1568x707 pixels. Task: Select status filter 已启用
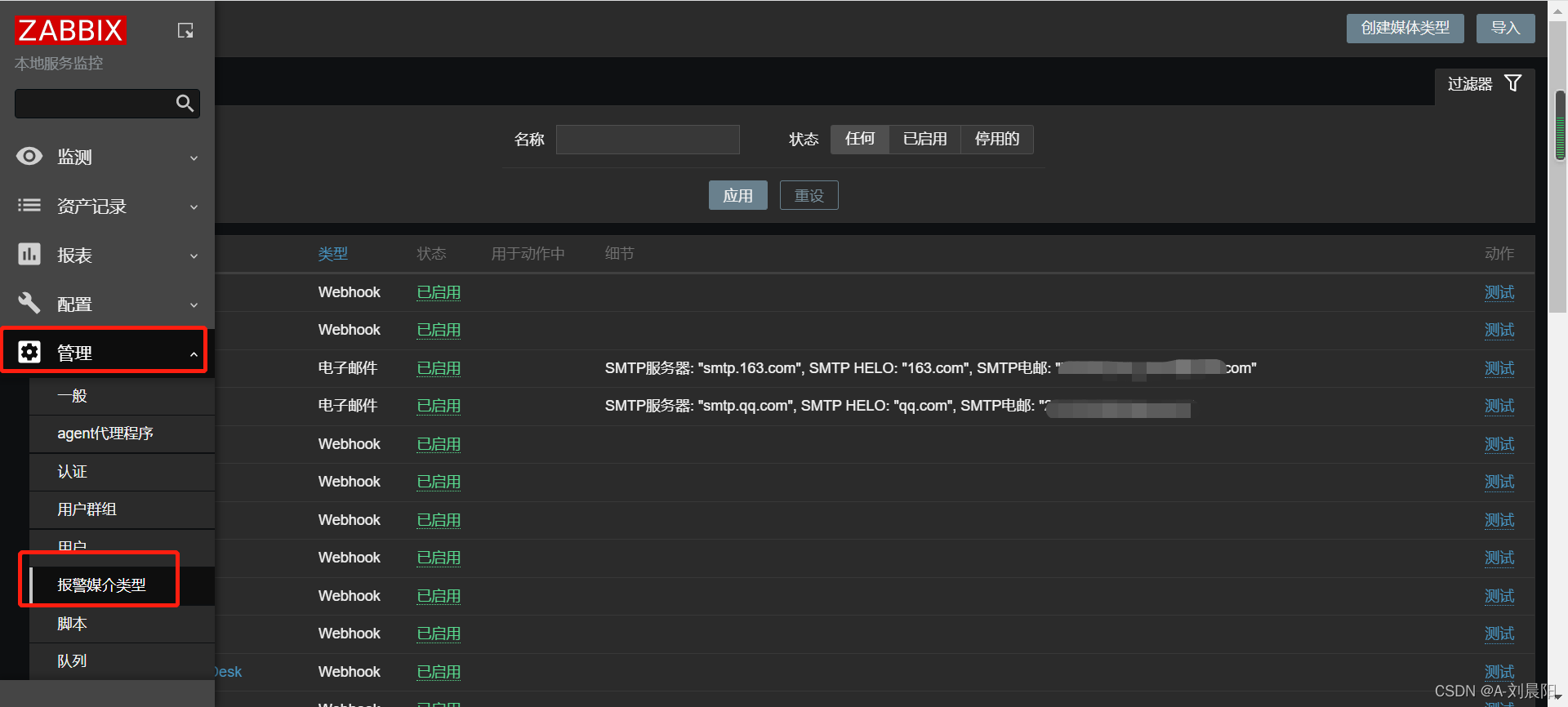[x=924, y=140]
